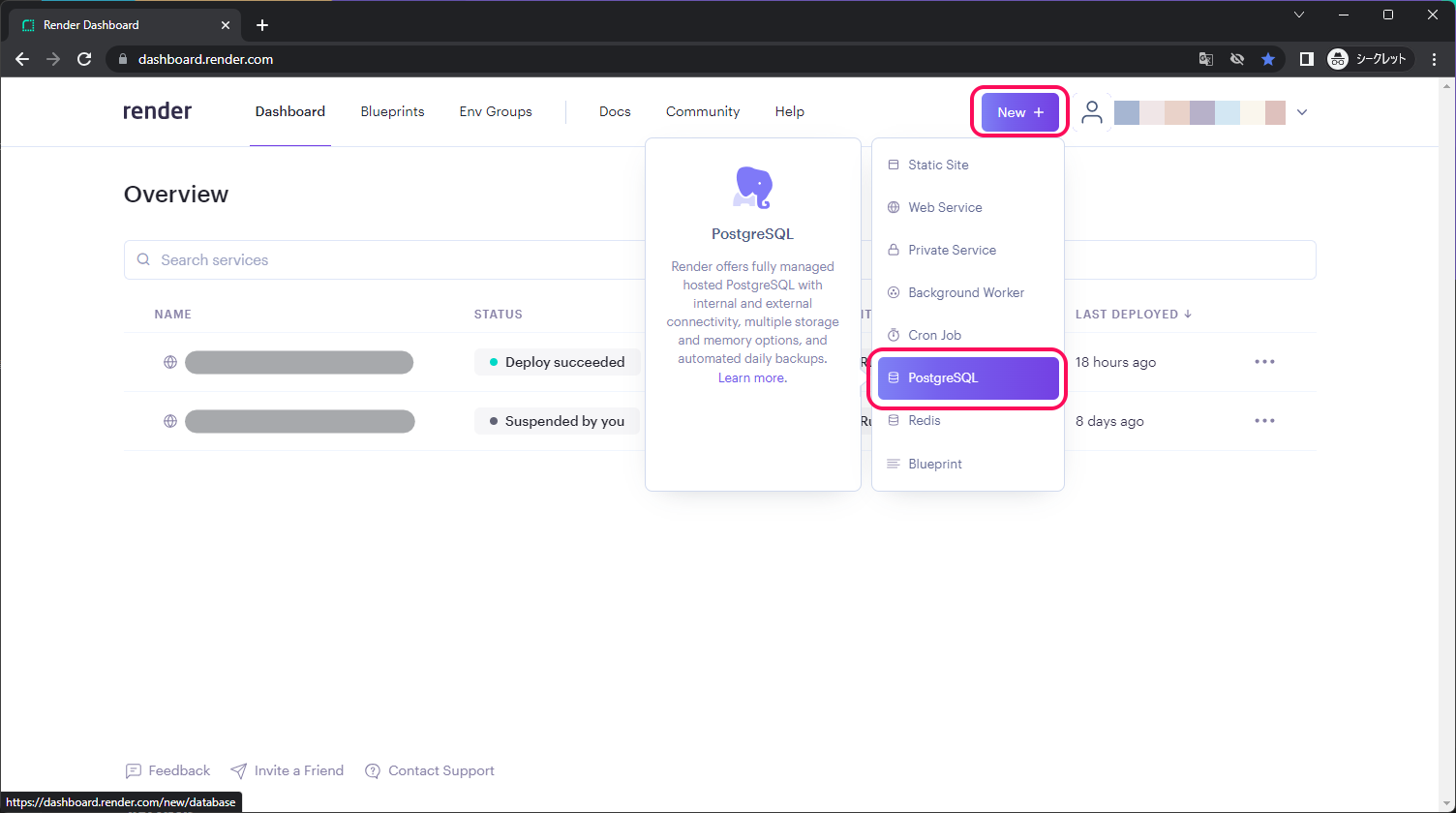Go to the Blueprints tab
The image size is (1456, 813).
coord(392,111)
